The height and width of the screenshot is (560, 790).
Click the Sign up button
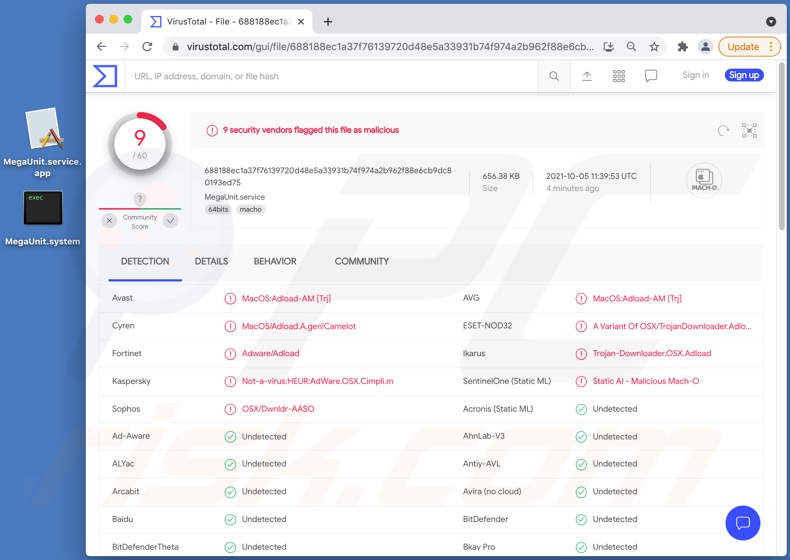[744, 75]
